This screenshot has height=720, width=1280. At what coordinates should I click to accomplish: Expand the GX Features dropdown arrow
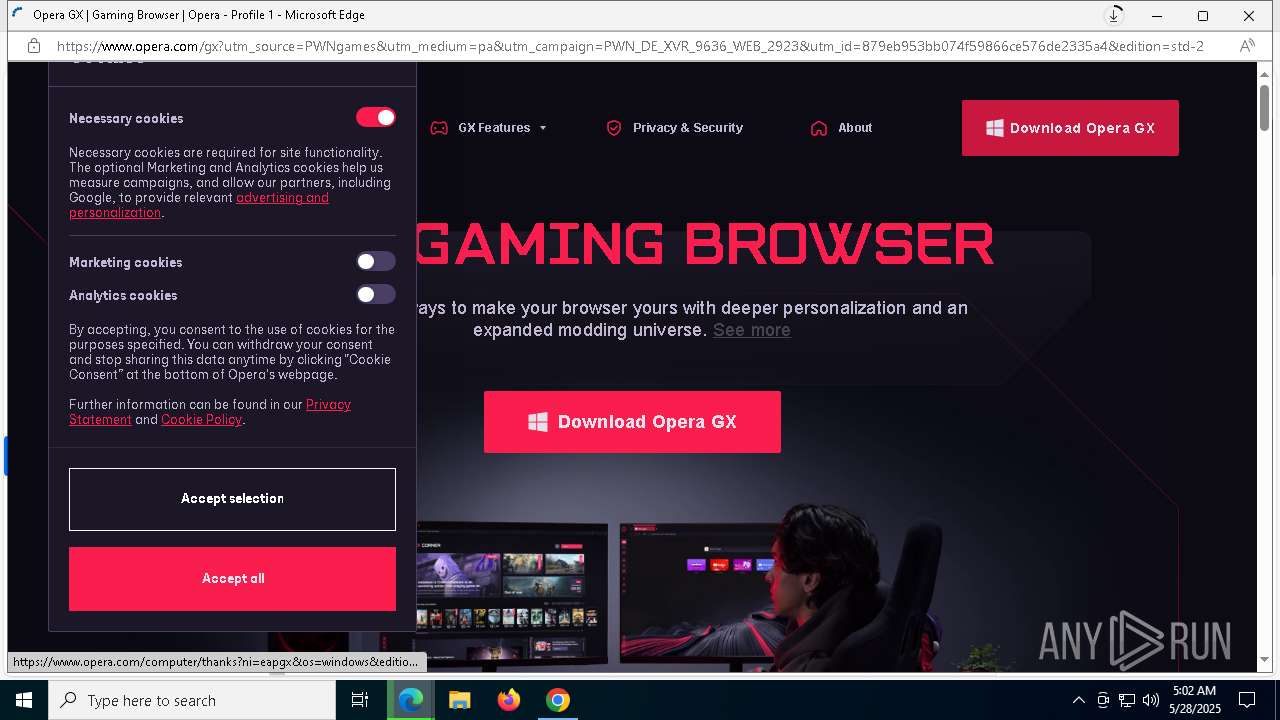[x=543, y=128]
